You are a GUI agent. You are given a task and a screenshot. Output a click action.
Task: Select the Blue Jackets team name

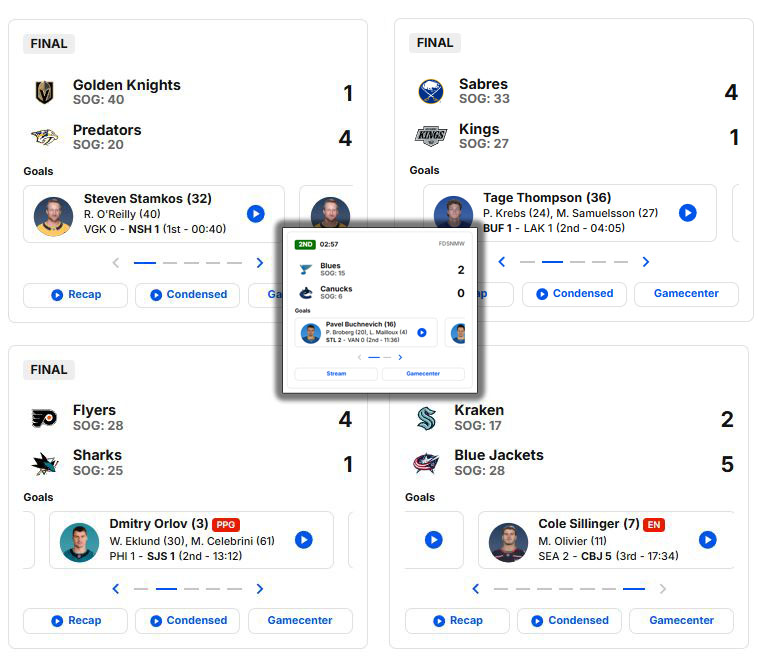498,456
